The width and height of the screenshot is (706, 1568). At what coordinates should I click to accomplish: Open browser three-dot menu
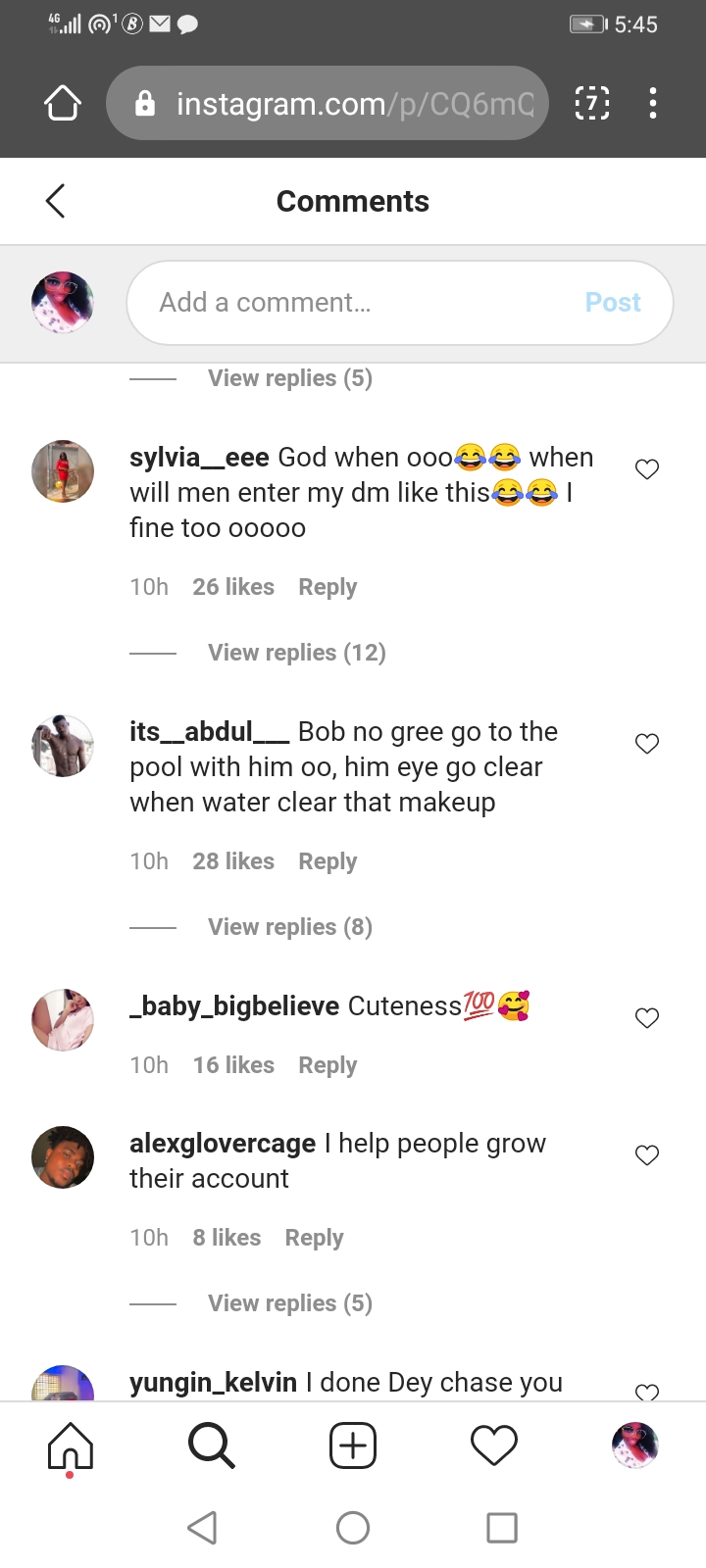(652, 103)
